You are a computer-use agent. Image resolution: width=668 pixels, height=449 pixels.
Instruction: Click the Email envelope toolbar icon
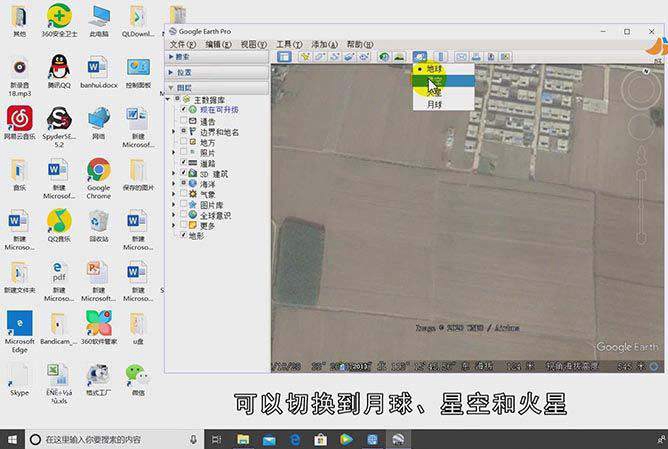pyautogui.click(x=461, y=57)
